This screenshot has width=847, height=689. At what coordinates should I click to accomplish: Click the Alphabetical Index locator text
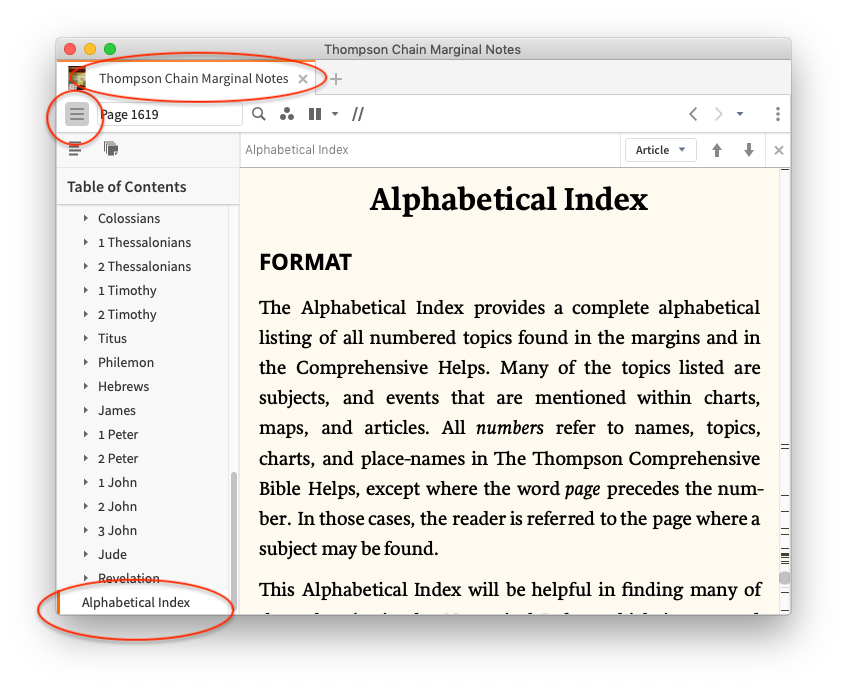pos(297,150)
